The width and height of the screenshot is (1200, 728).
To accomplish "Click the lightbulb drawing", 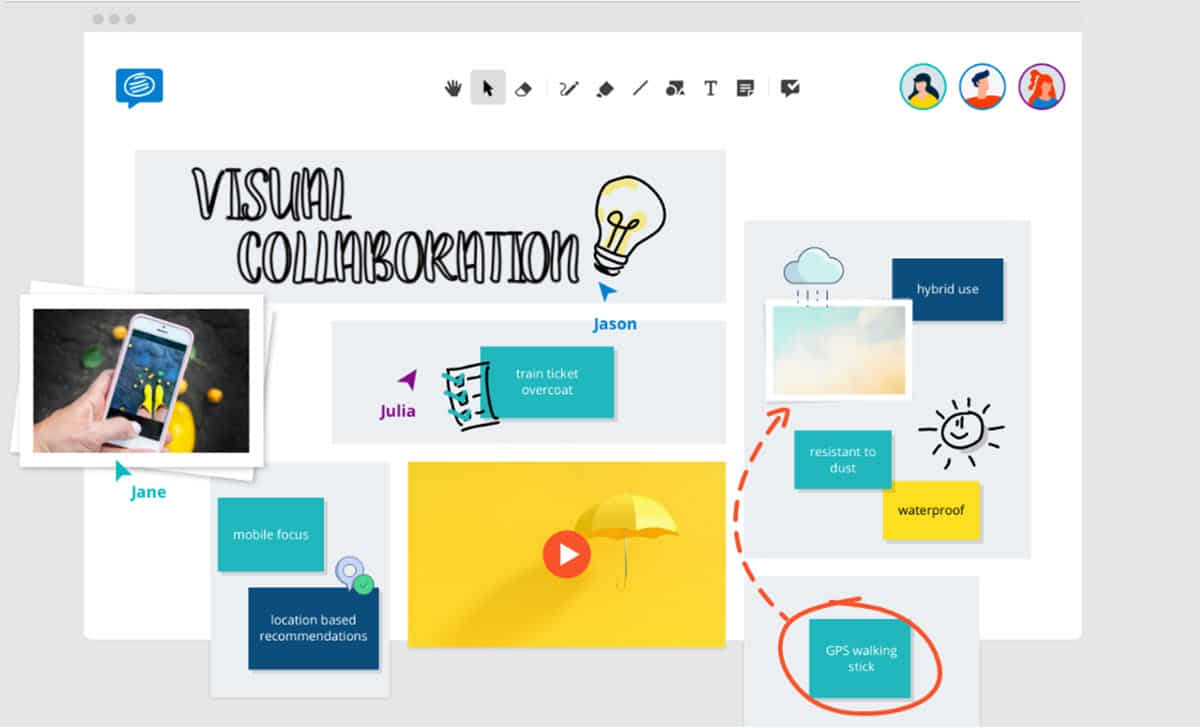I will (x=628, y=225).
